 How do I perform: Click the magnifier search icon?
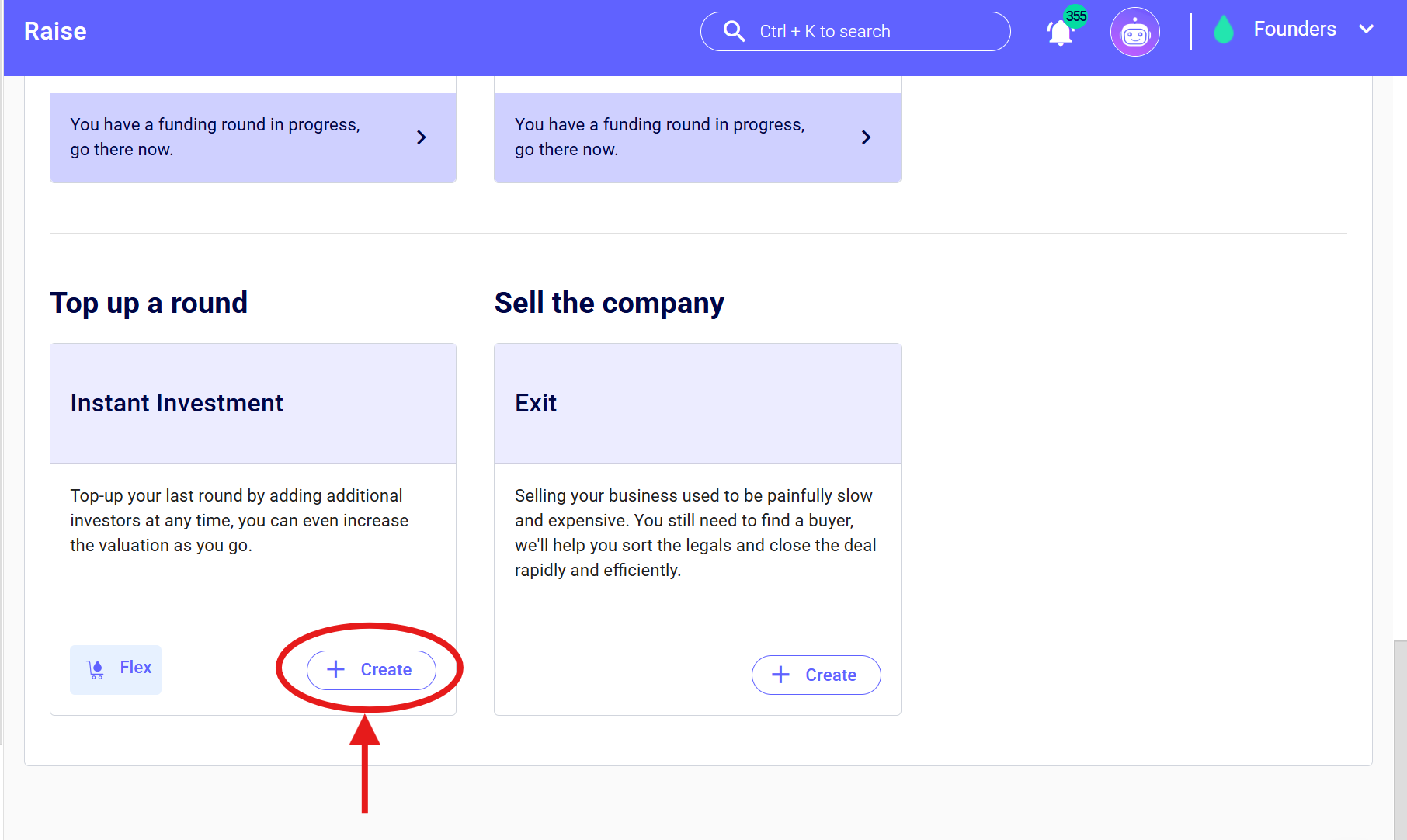[x=734, y=31]
